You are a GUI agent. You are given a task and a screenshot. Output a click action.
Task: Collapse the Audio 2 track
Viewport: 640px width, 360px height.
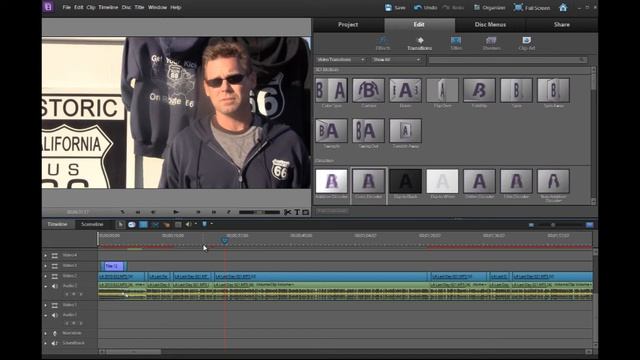[46, 287]
